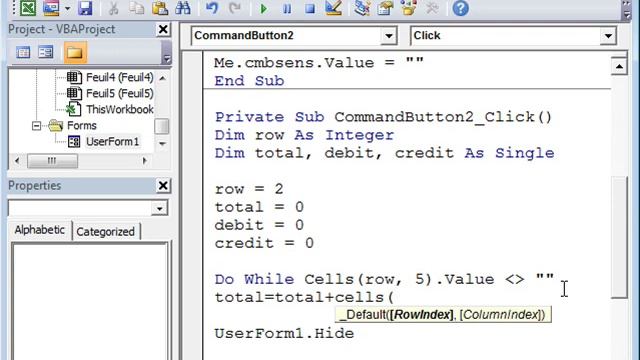The image size is (640, 360).
Task: Run the macro with the green play icon
Action: (x=264, y=9)
